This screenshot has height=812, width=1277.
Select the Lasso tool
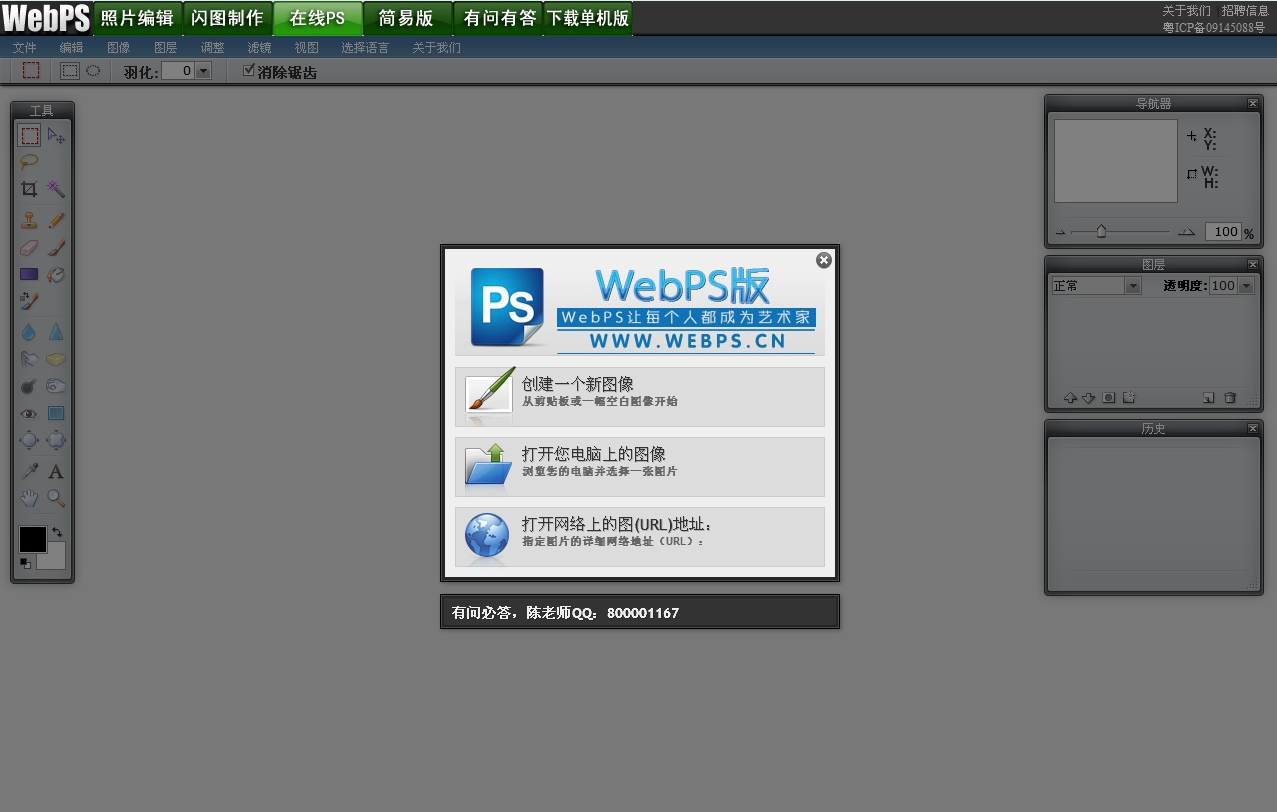(x=30, y=162)
